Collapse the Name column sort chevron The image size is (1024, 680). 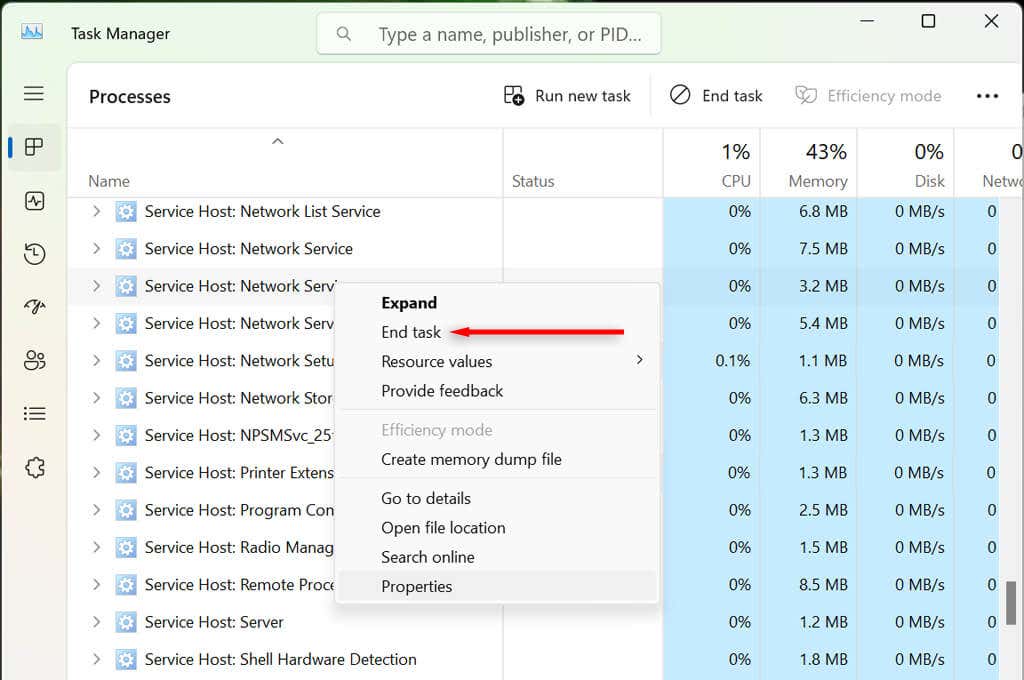[x=278, y=141]
